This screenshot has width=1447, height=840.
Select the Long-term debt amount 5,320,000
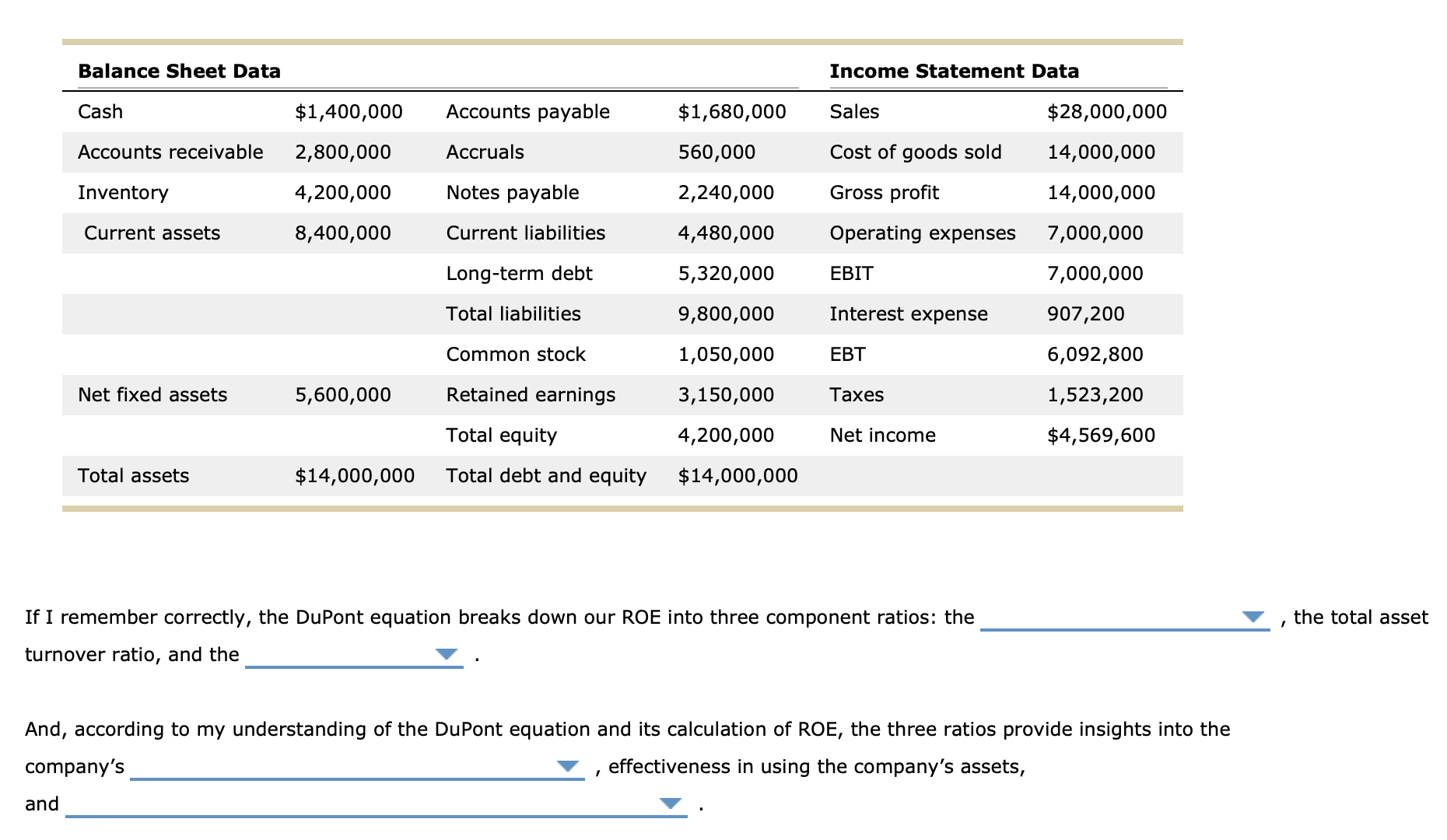coord(726,273)
